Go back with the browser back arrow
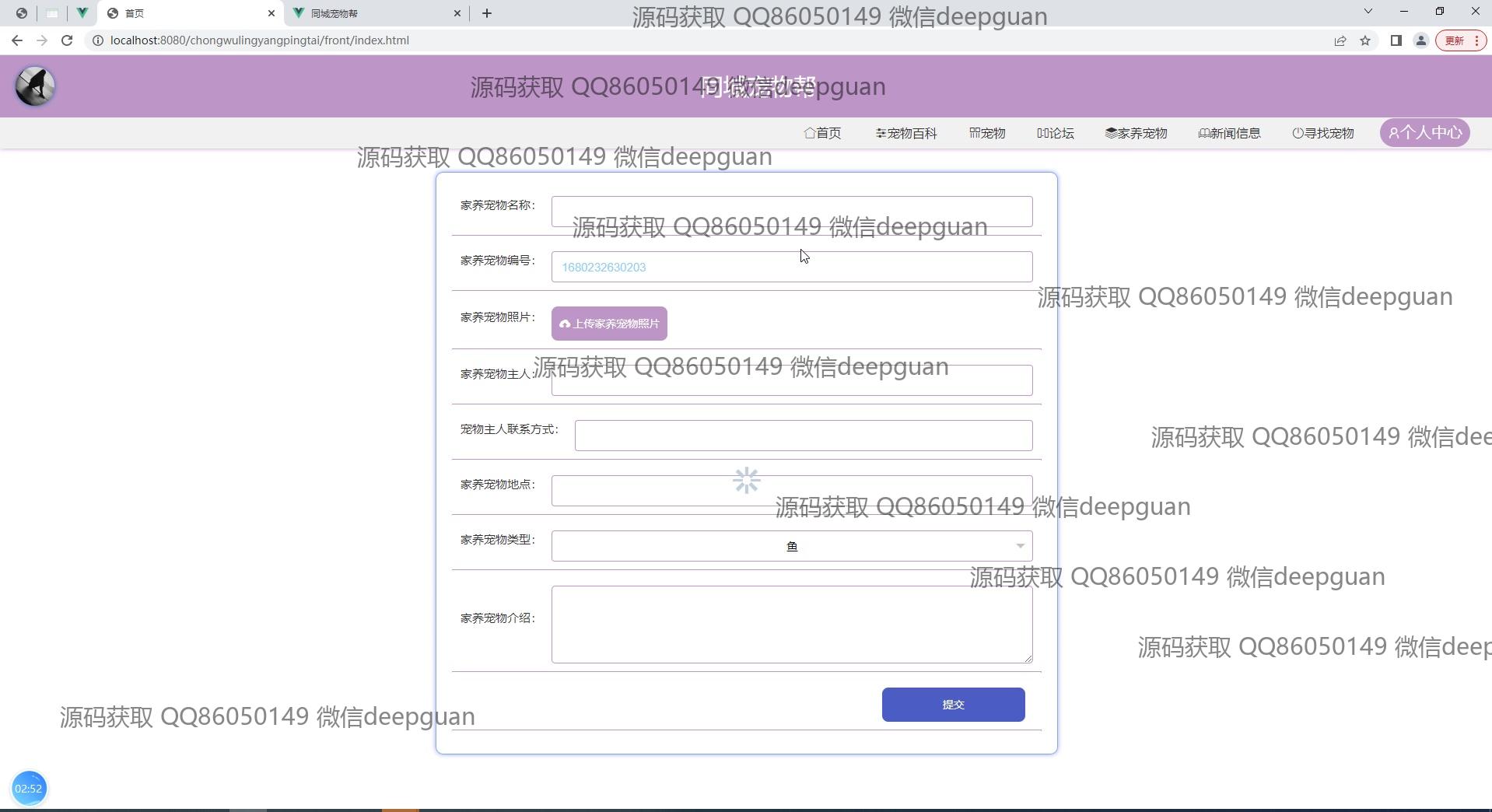 tap(17, 40)
